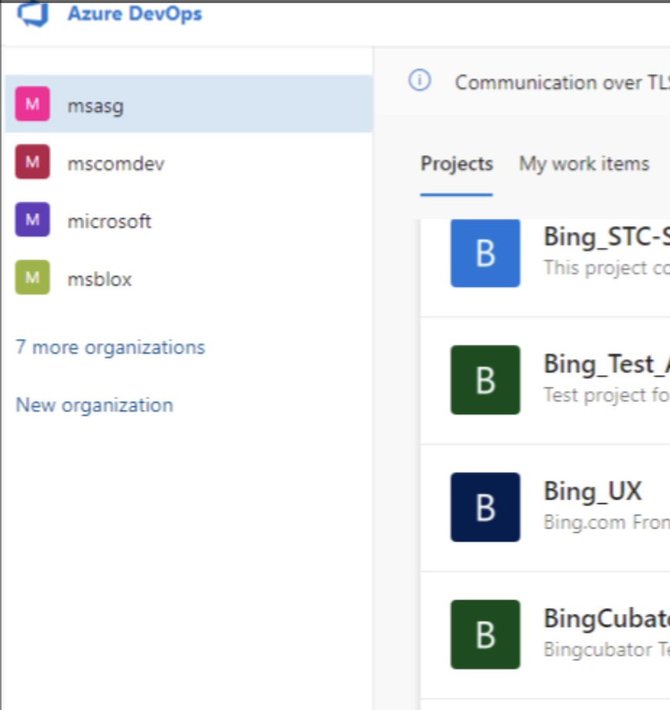Select the msblox organization
Image resolution: width=670 pixels, height=710 pixels.
coord(189,278)
